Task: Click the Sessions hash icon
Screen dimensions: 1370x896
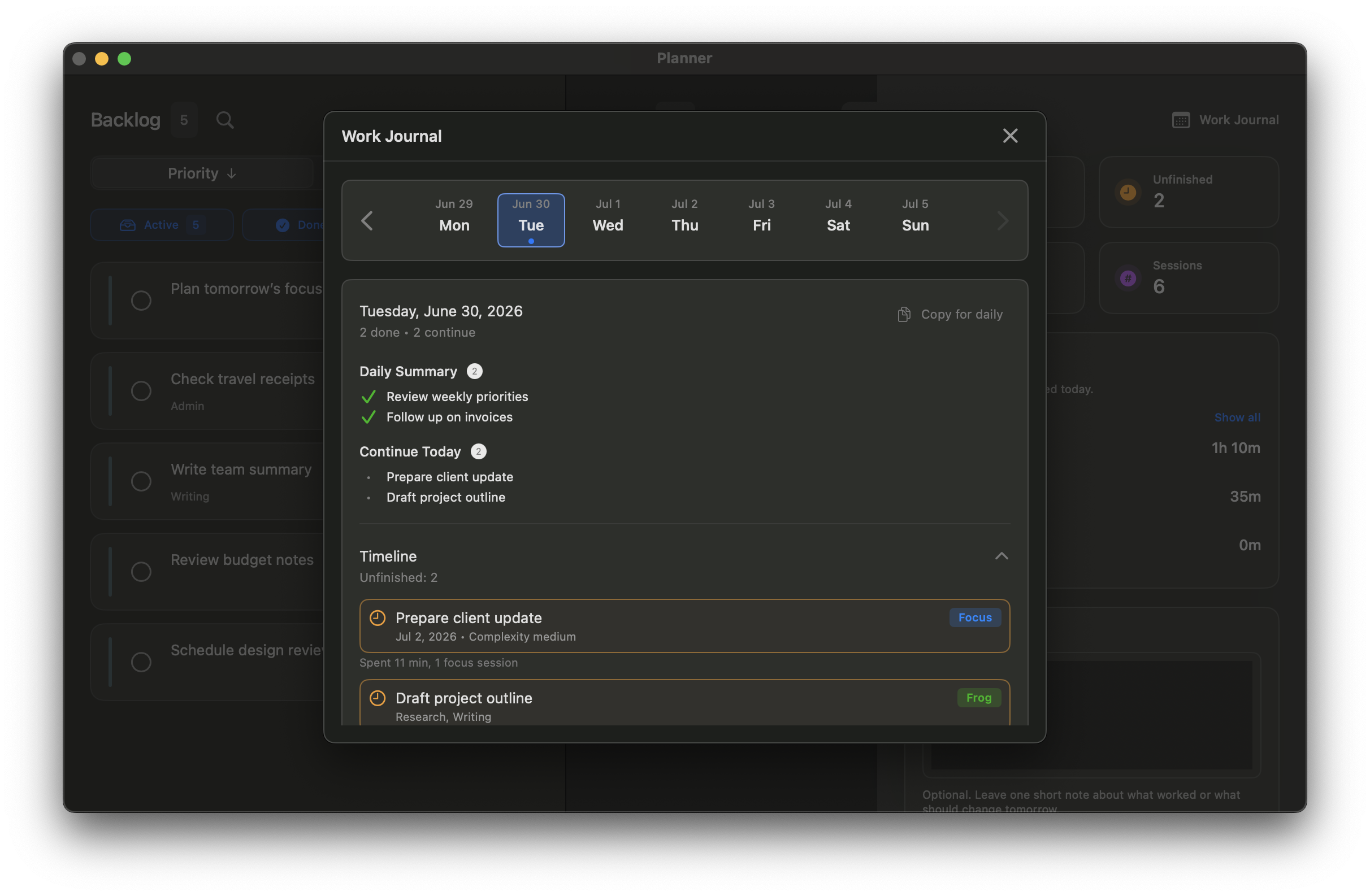Action: 1128,278
